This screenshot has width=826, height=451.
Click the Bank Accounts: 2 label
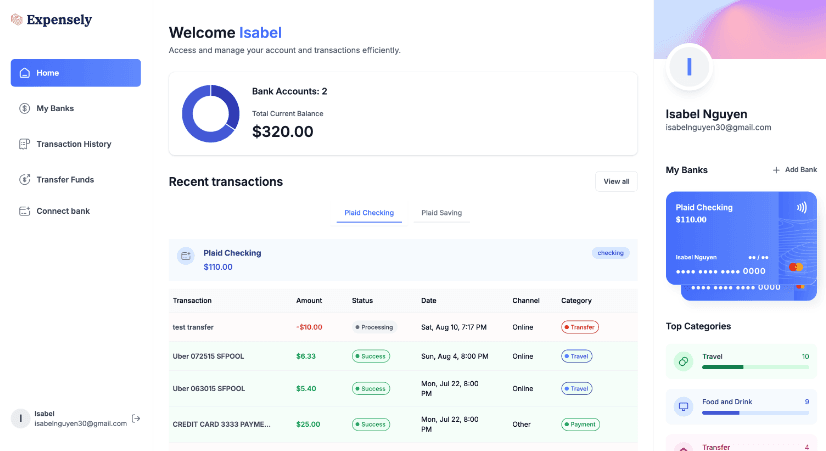pyautogui.click(x=290, y=91)
